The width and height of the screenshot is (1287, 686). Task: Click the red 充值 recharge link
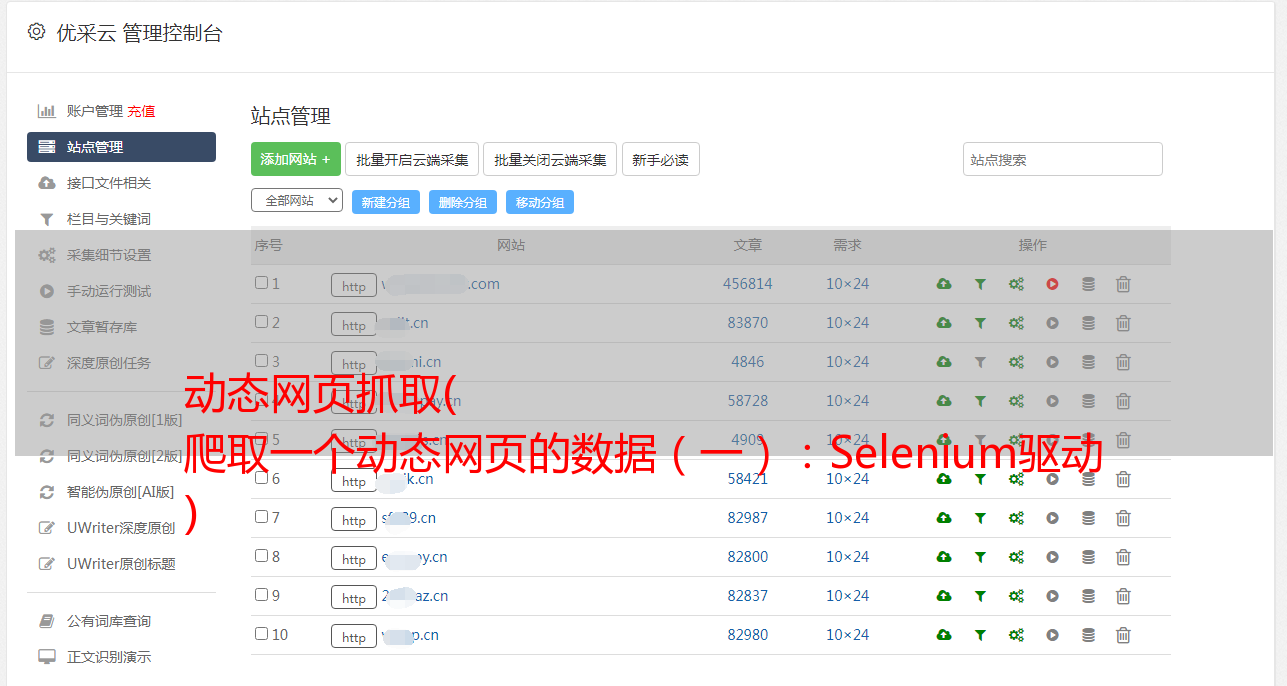pyautogui.click(x=141, y=111)
